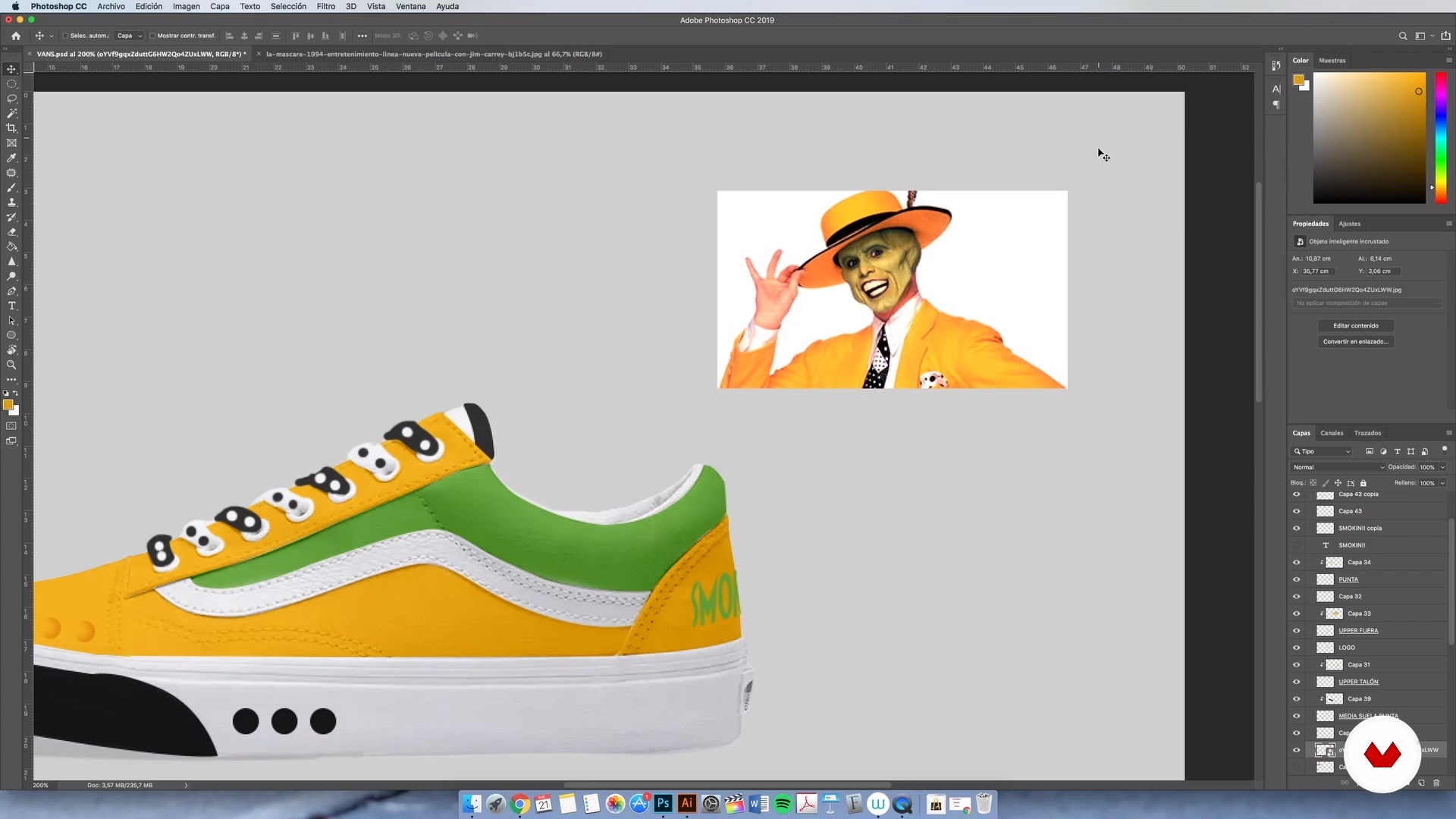Open the Imagen menu
This screenshot has width=1456, height=819.
(x=186, y=6)
